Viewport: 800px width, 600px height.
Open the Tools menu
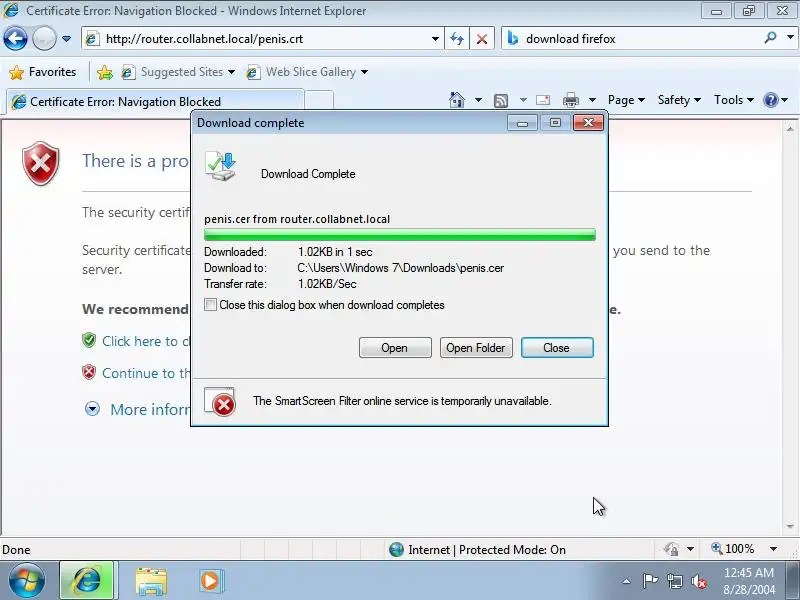(734, 100)
